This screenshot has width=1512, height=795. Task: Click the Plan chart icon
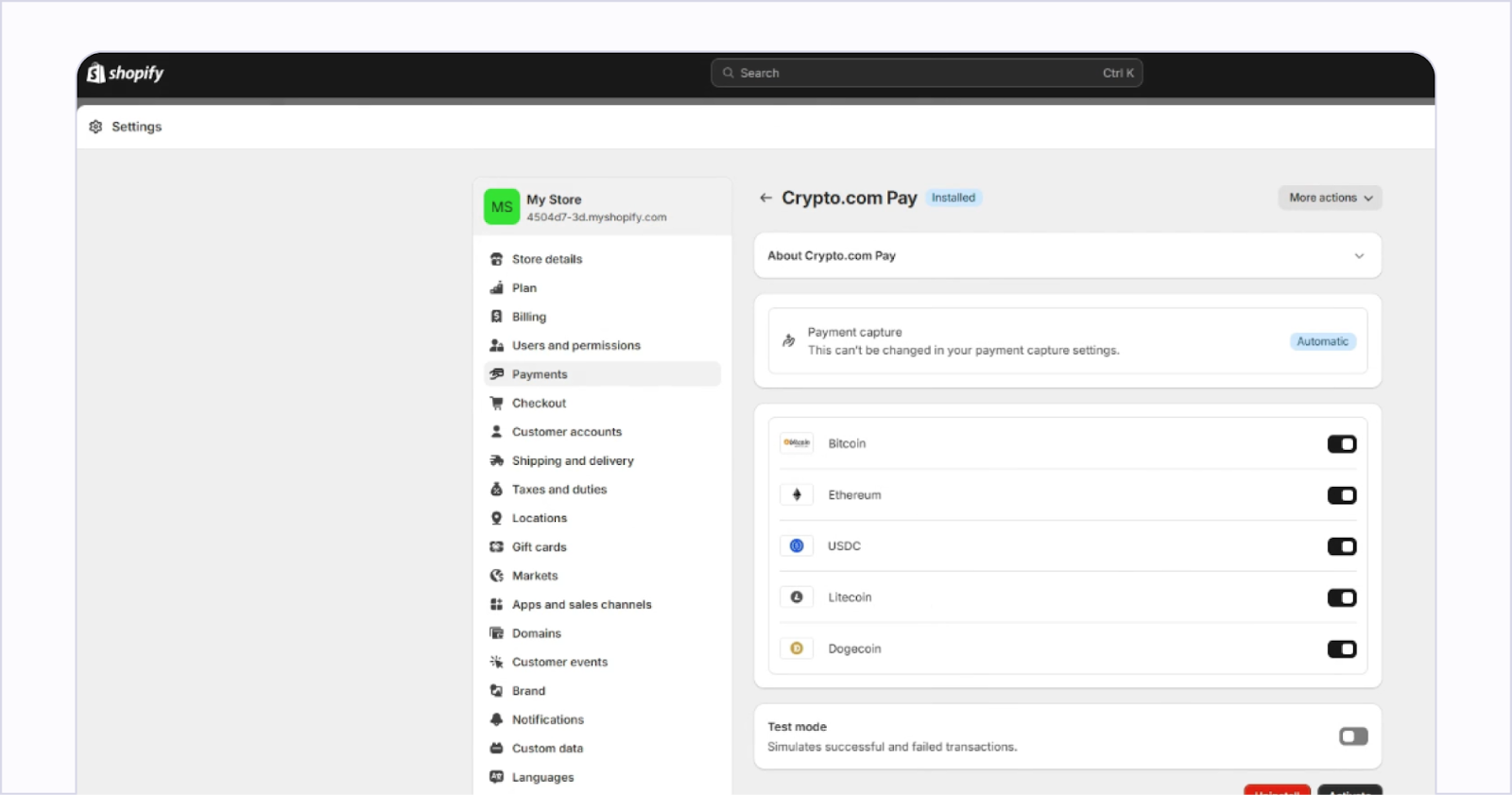point(496,287)
